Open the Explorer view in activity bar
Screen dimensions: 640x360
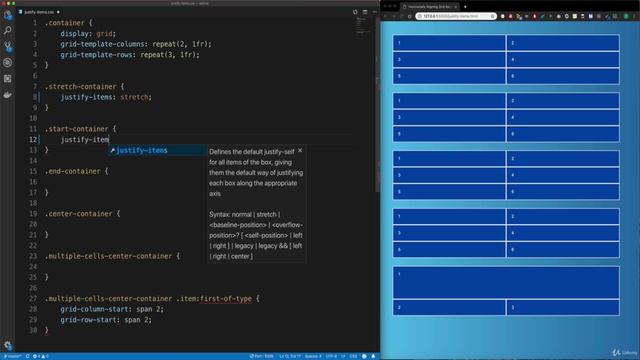click(7, 15)
